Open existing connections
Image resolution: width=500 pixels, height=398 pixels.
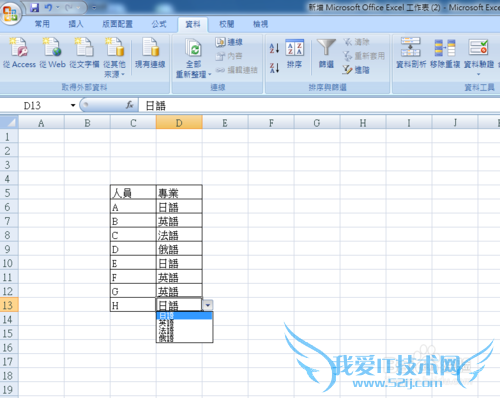tap(150, 54)
